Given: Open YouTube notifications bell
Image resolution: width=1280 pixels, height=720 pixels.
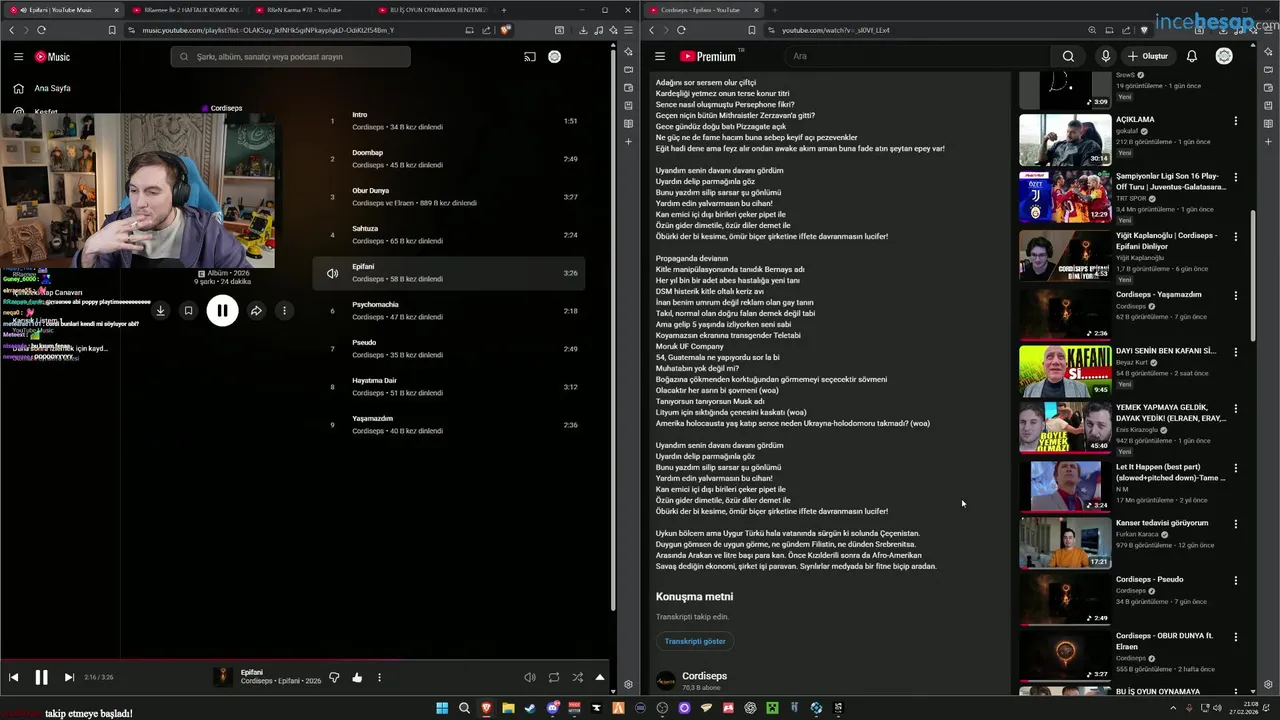Looking at the screenshot, I should (1192, 56).
